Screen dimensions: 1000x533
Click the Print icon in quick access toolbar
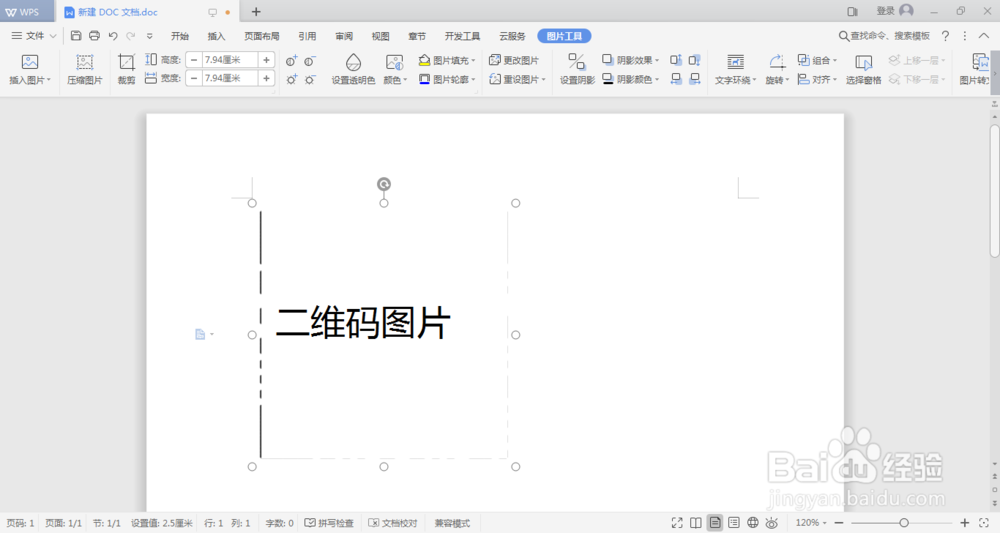pyautogui.click(x=94, y=36)
